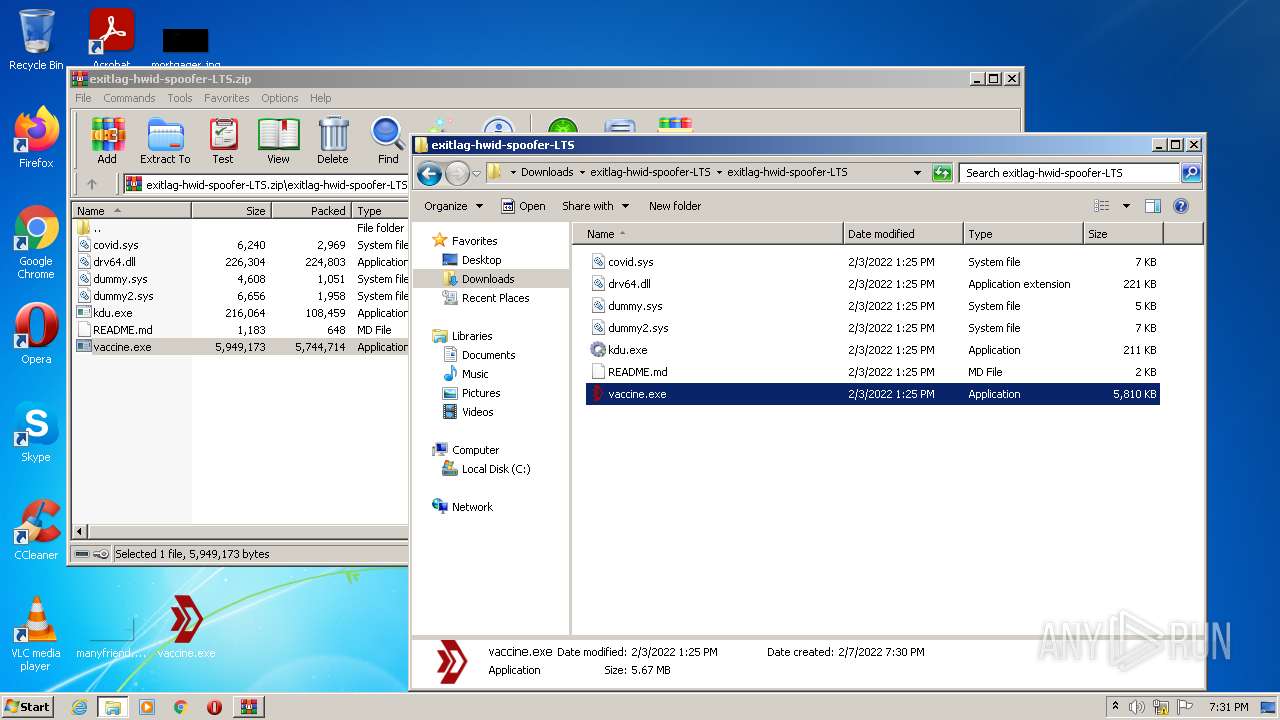The width and height of the screenshot is (1280, 720).
Task: Open Opera desktop shortcut
Action: click(36, 333)
